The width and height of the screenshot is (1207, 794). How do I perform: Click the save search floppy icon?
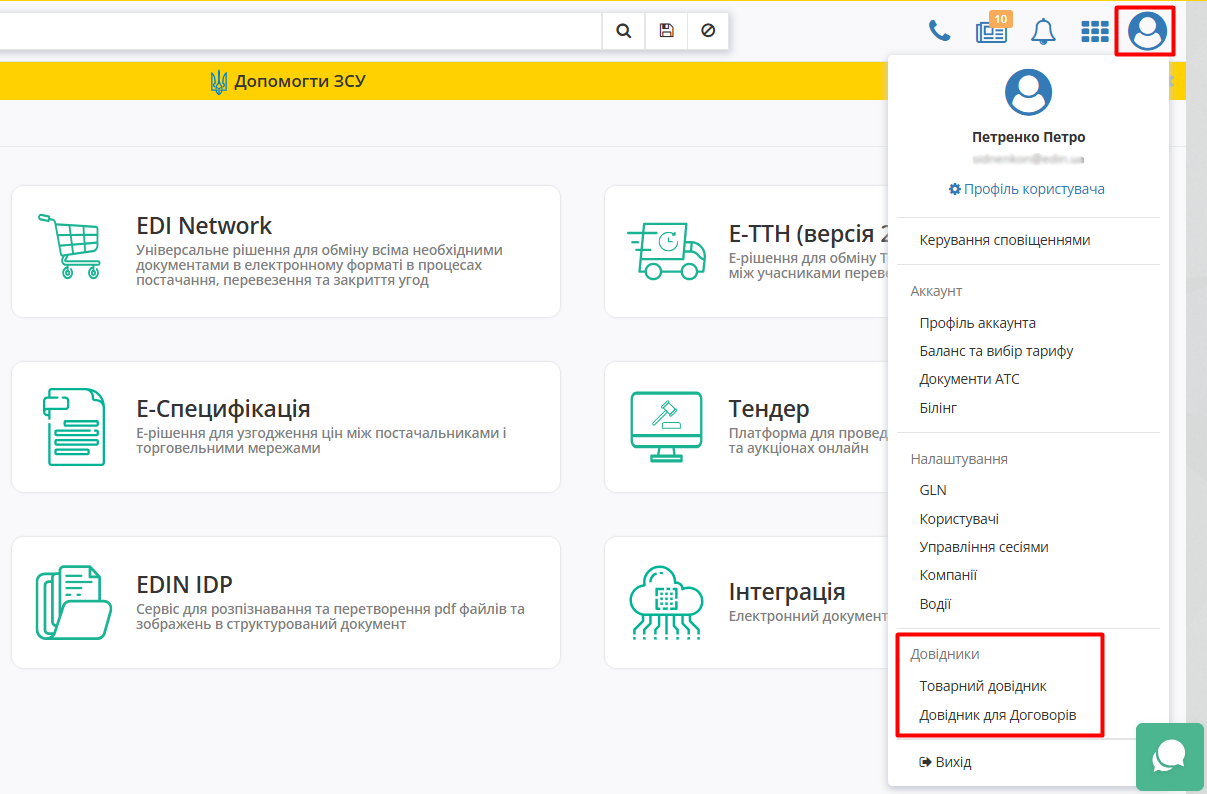click(666, 31)
